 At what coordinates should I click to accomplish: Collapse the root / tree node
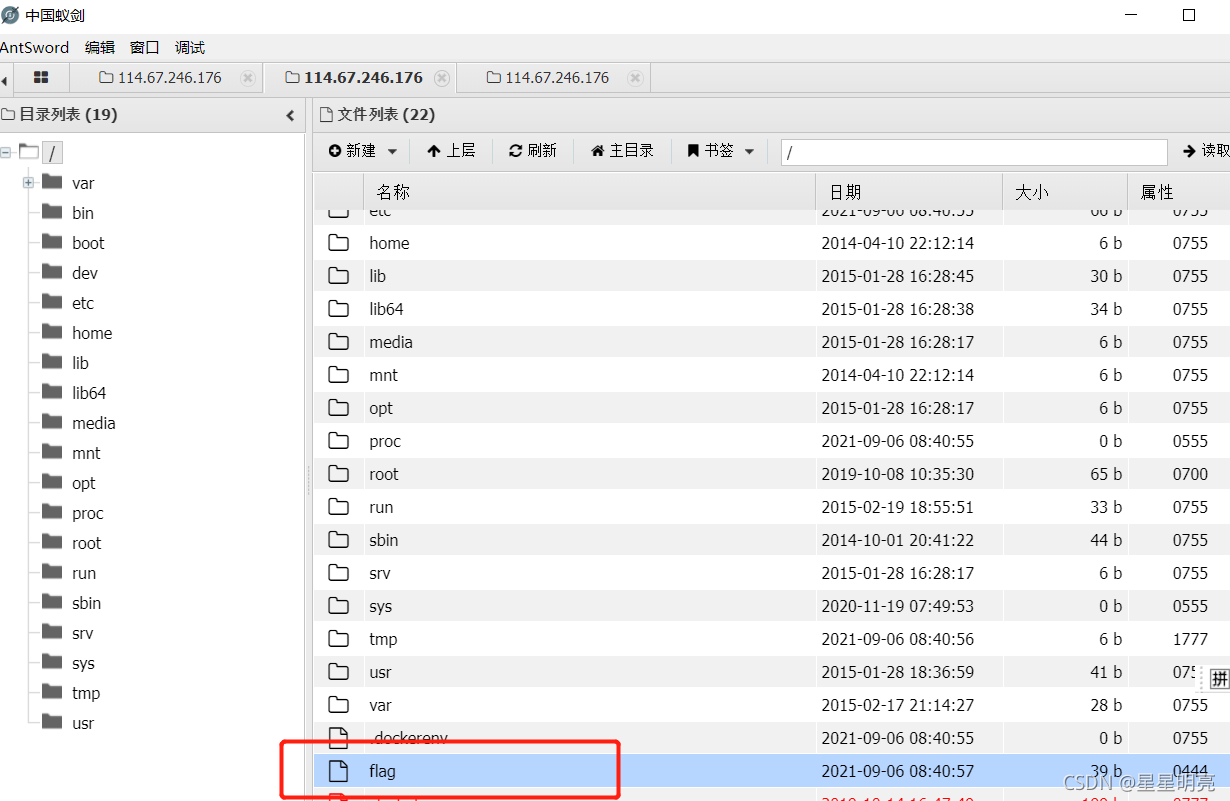coord(6,153)
